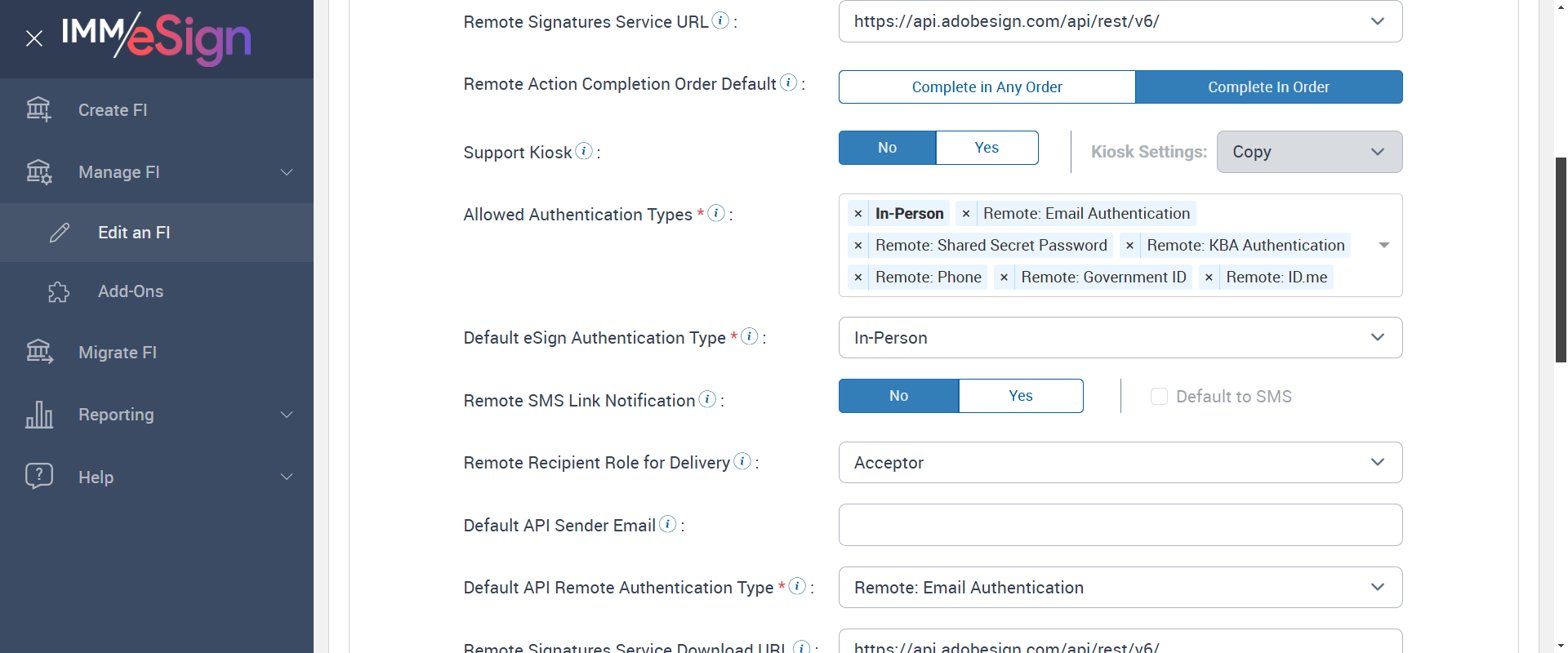1568x653 pixels.
Task: Click the vertical page scrollbar
Action: click(x=1561, y=260)
